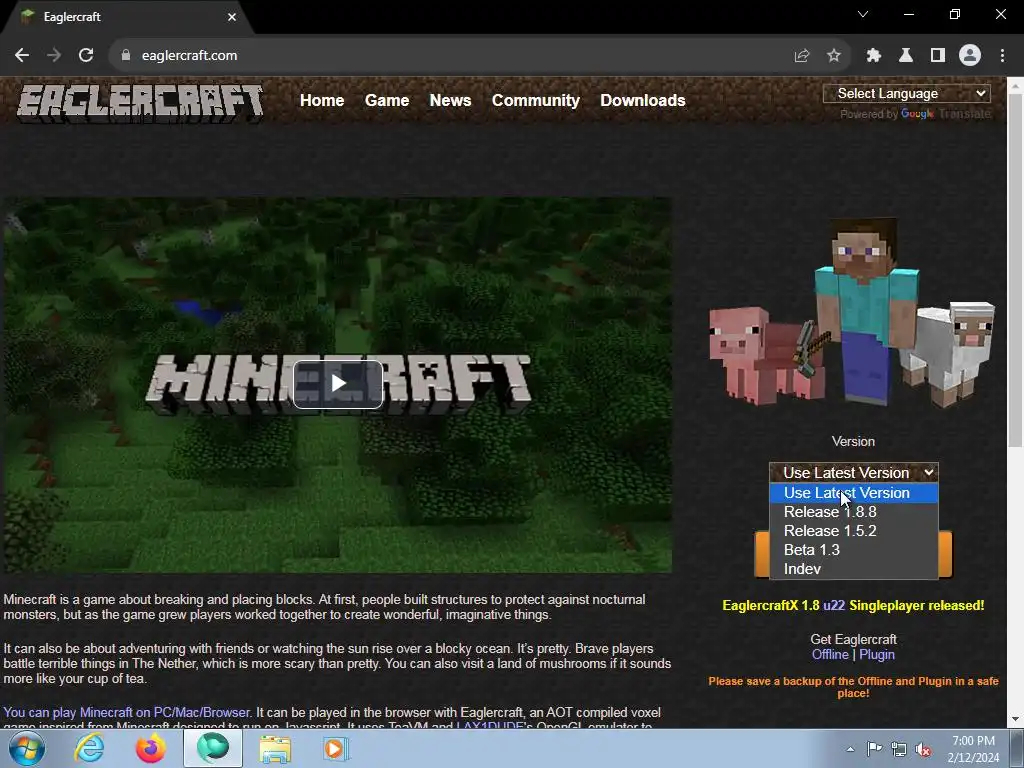The image size is (1024, 768).
Task: Open the News nav item
Action: (x=451, y=101)
